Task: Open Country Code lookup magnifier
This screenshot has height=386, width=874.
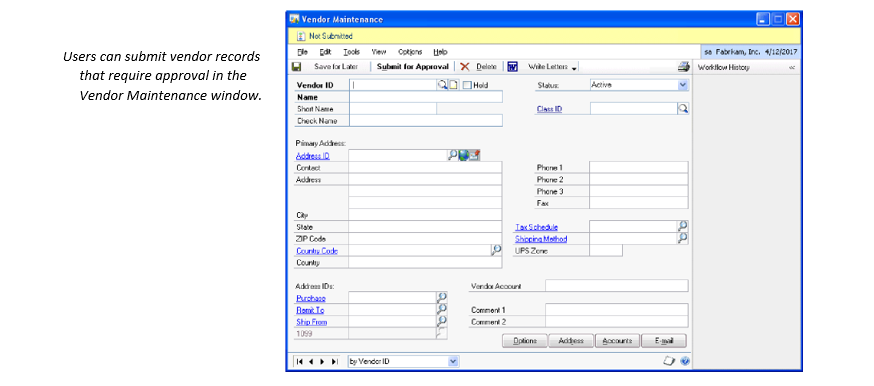Action: tap(496, 250)
